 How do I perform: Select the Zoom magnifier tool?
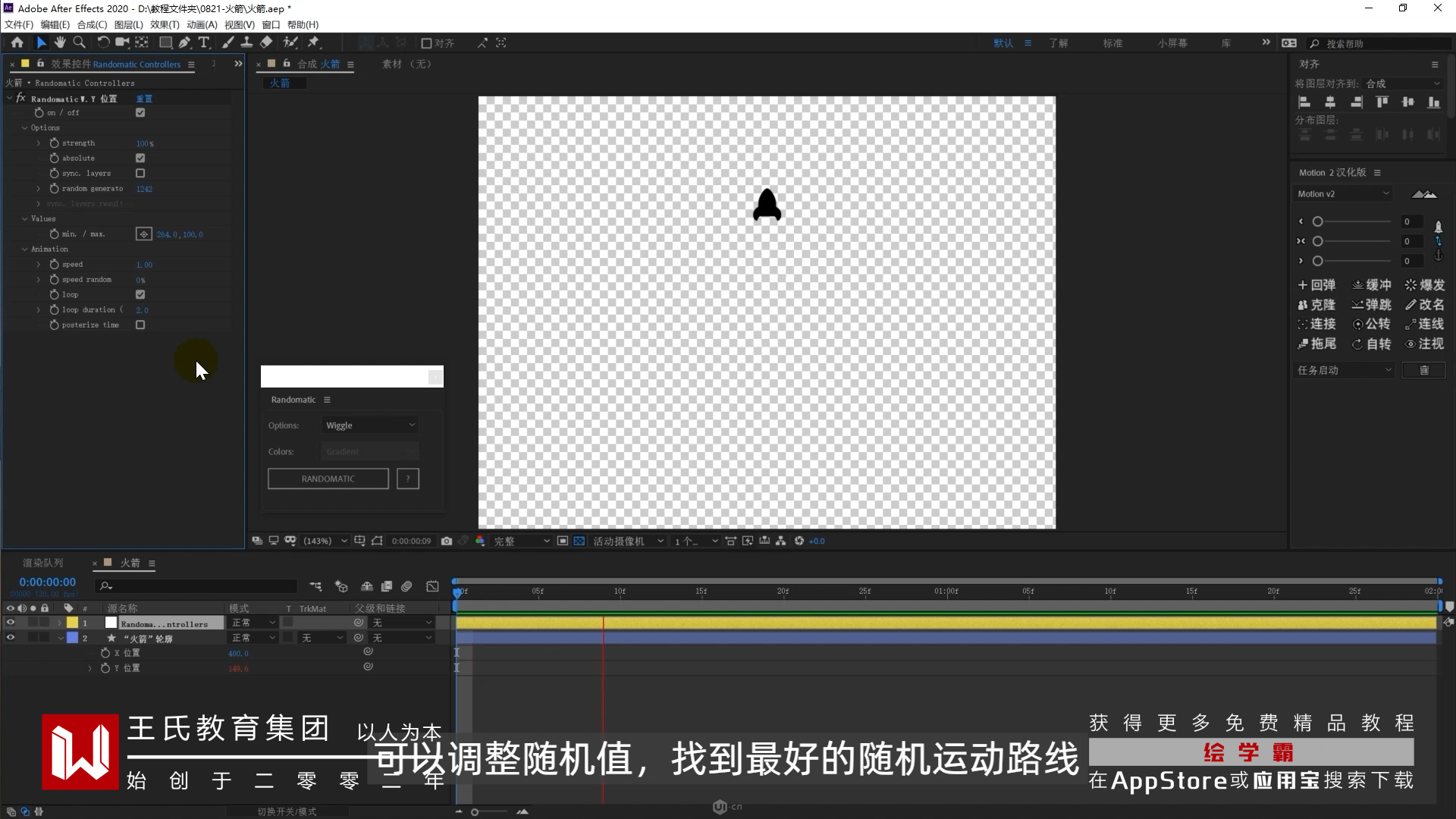click(79, 43)
